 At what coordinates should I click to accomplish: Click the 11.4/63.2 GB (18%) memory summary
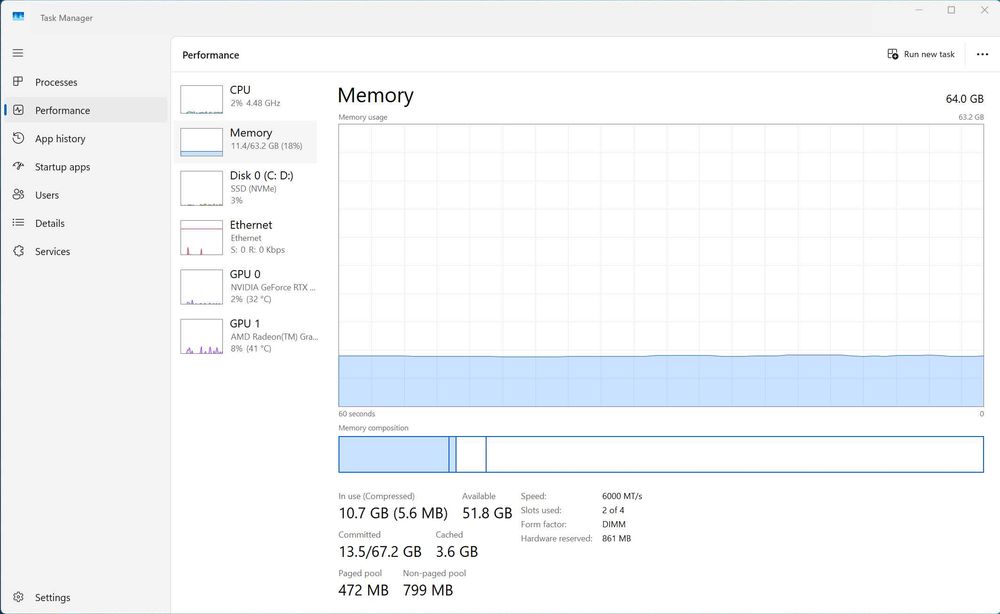coord(267,146)
